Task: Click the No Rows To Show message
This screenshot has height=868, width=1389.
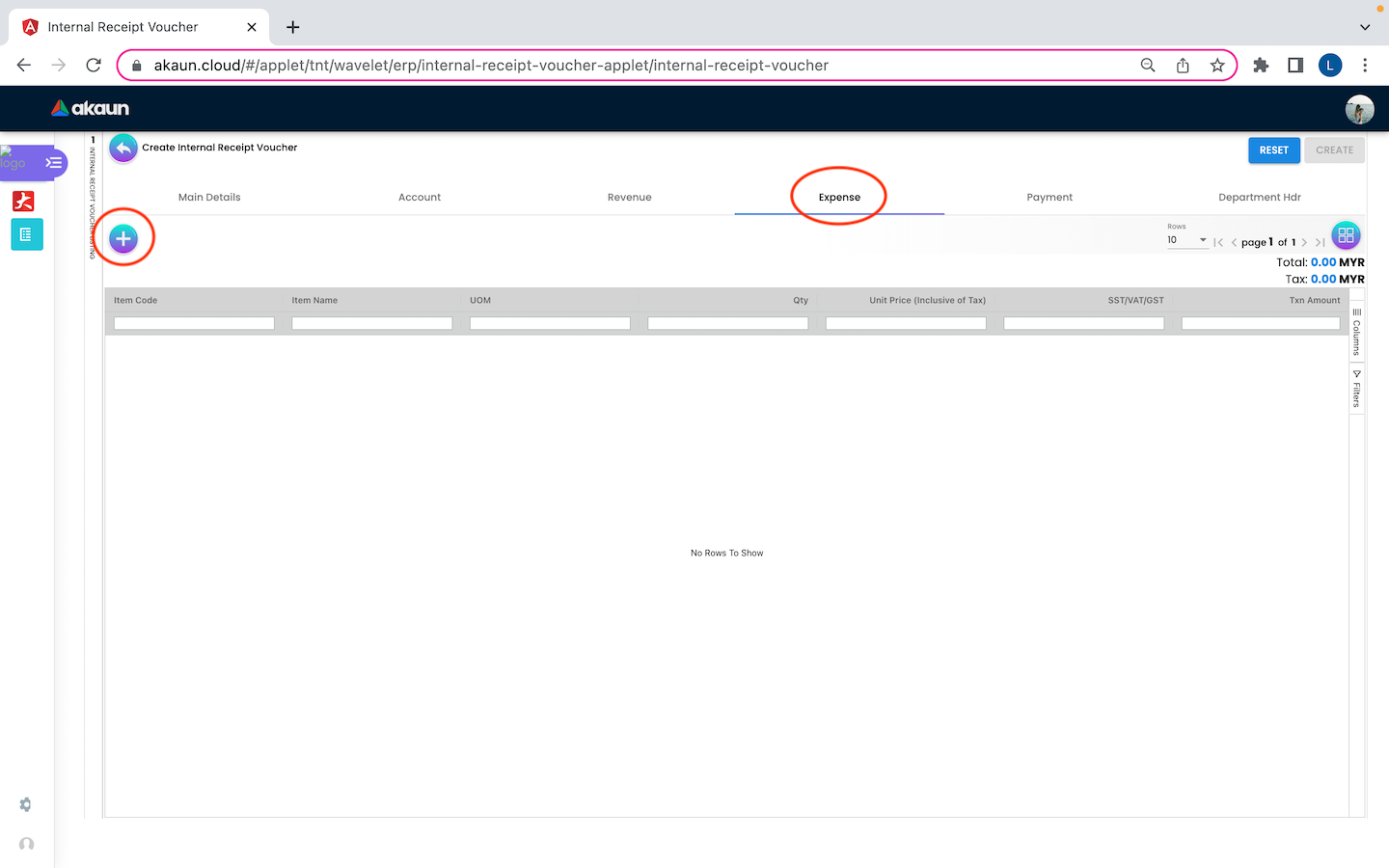Action: 727,553
